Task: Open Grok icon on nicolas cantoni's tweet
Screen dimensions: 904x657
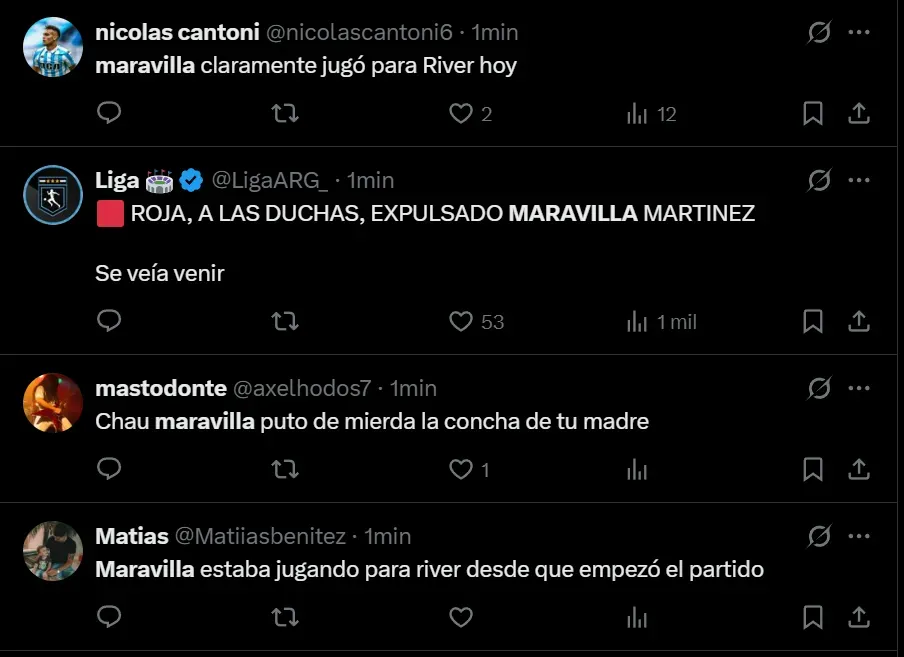Action: [819, 32]
